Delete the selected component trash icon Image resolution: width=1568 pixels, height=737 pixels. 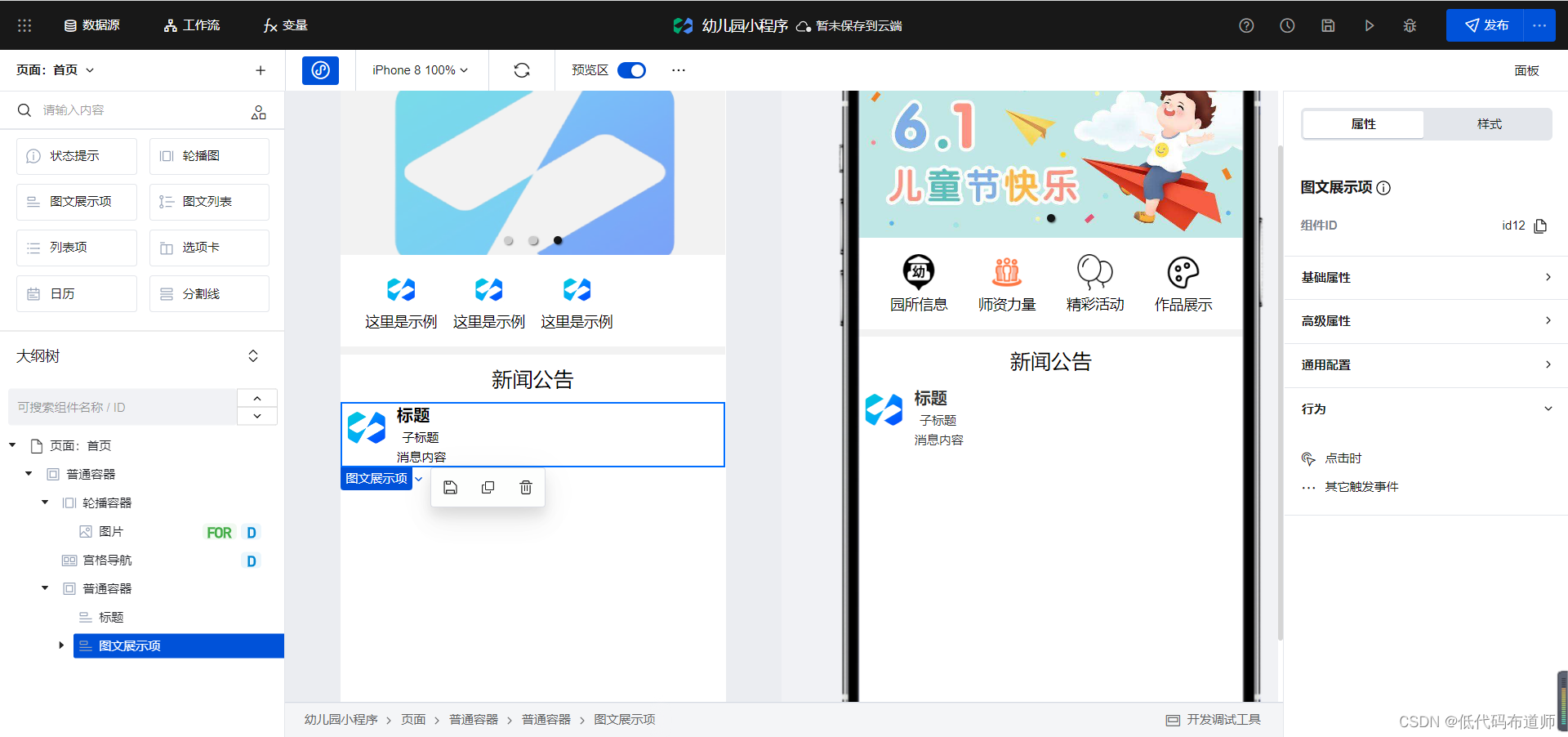pyautogui.click(x=526, y=488)
